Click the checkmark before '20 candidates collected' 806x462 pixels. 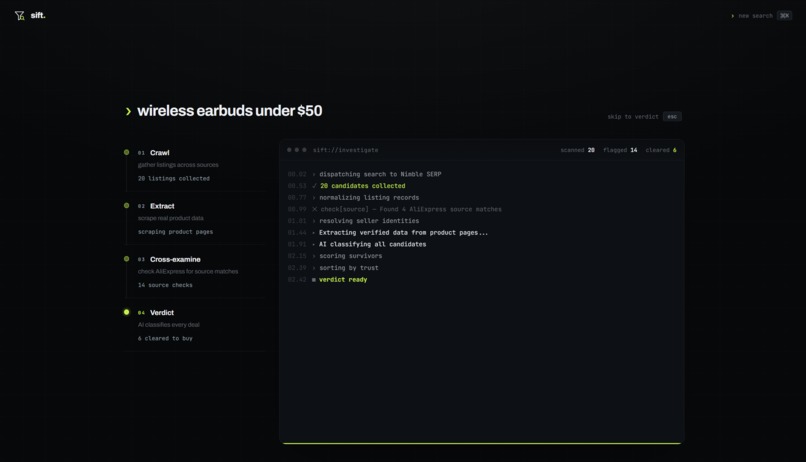pyautogui.click(x=315, y=186)
